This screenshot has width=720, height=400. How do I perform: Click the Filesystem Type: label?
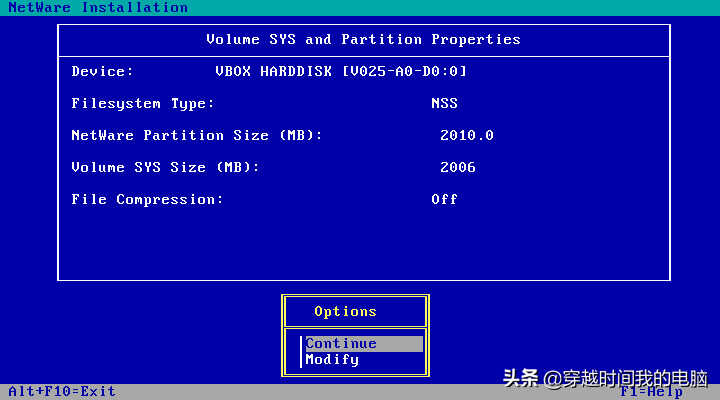coord(143,103)
